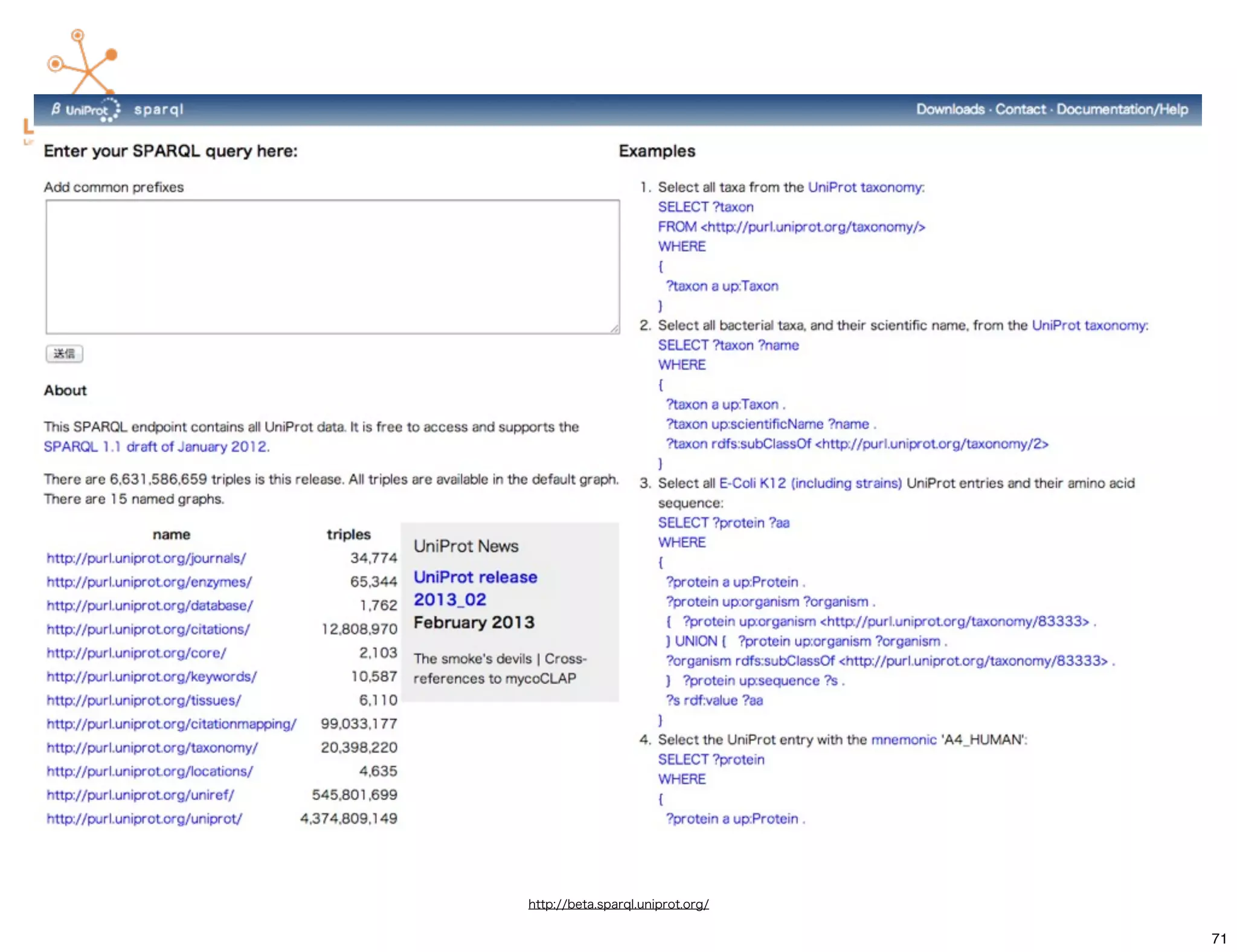1237x952 pixels.
Task: Click the mnemonic link in example 4
Action: coord(904,739)
